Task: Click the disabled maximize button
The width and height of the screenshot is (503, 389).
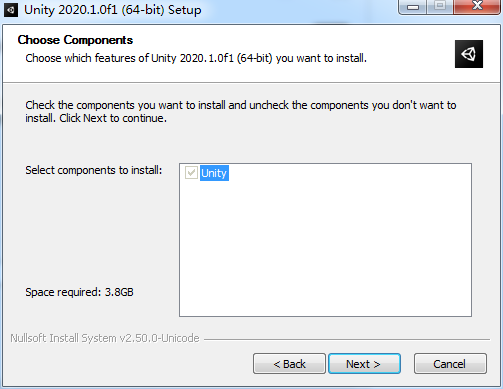Action: click(x=440, y=7)
